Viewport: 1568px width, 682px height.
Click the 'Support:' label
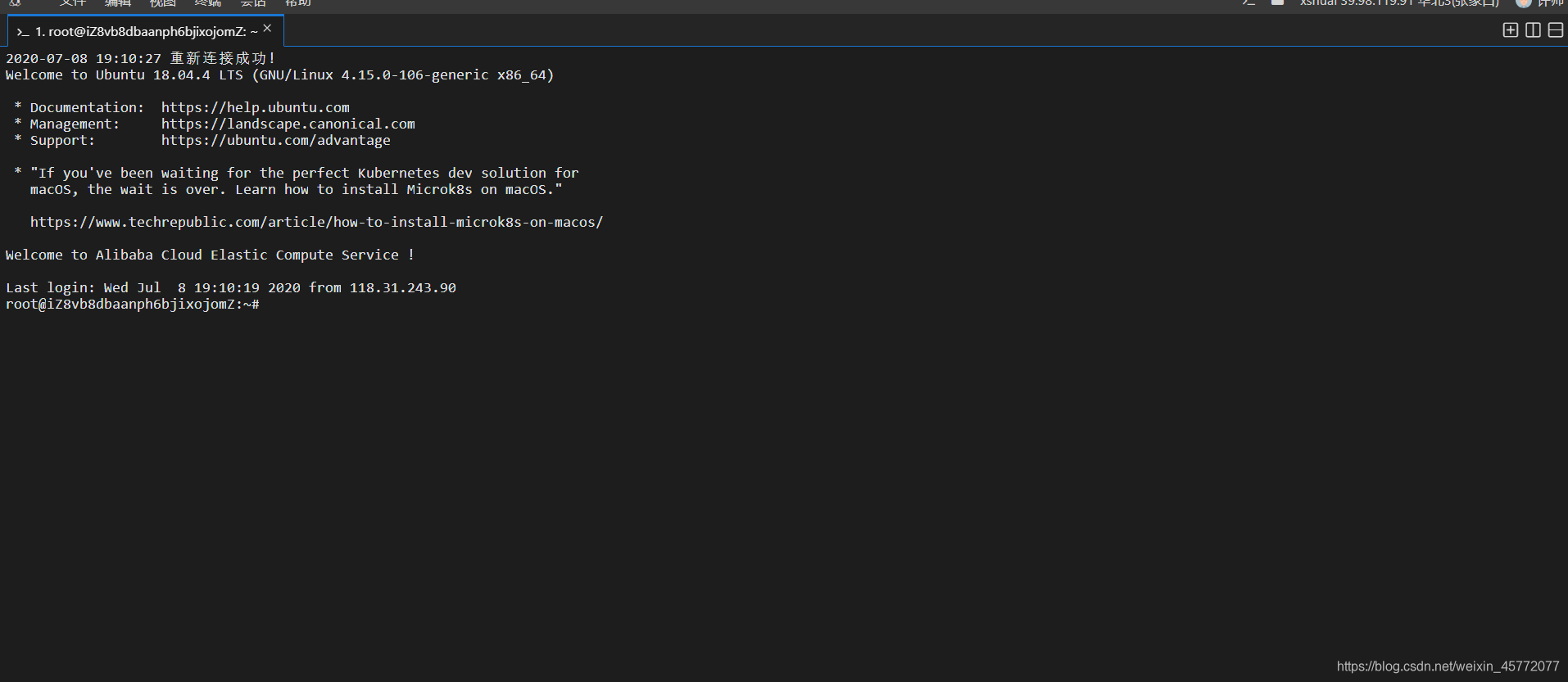pos(63,140)
